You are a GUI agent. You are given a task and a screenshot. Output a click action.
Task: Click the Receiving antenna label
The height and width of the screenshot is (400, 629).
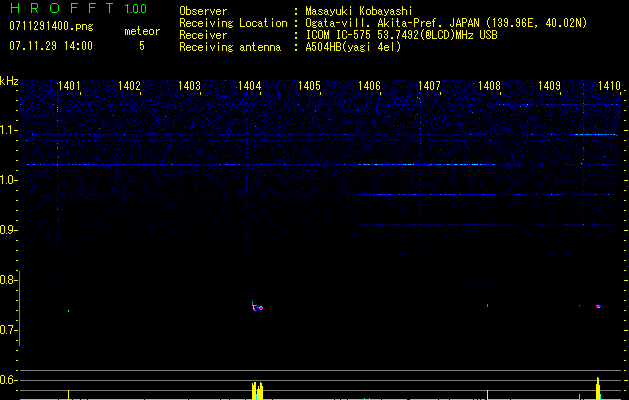(x=230, y=47)
